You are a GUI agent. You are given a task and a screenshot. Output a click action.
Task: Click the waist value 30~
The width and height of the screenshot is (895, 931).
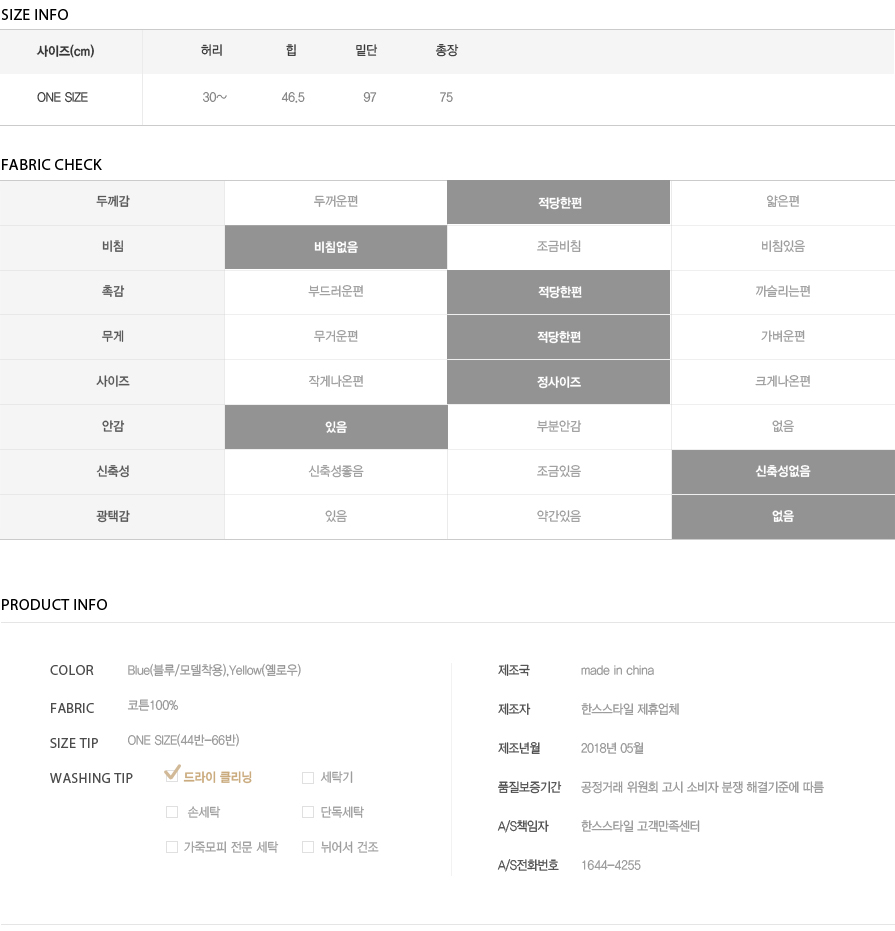click(214, 97)
